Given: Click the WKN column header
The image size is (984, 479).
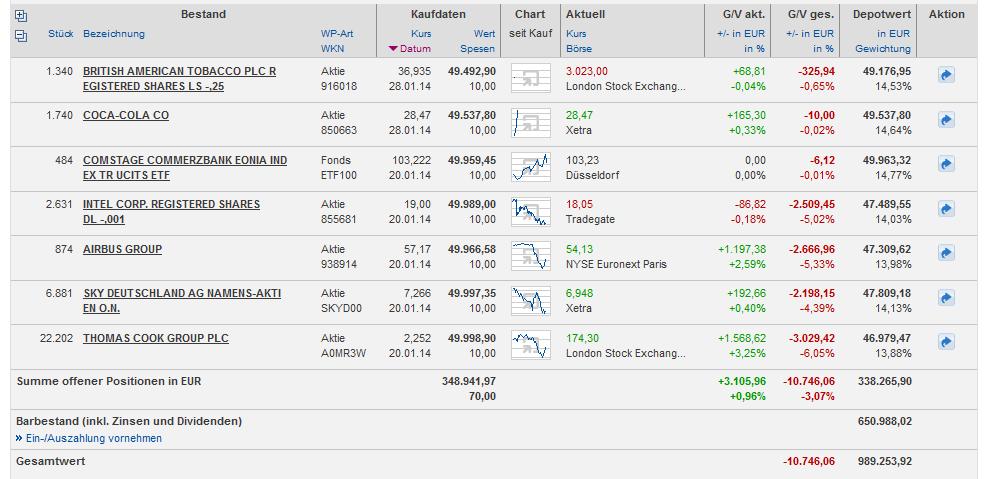Looking at the screenshot, I should 332,48.
